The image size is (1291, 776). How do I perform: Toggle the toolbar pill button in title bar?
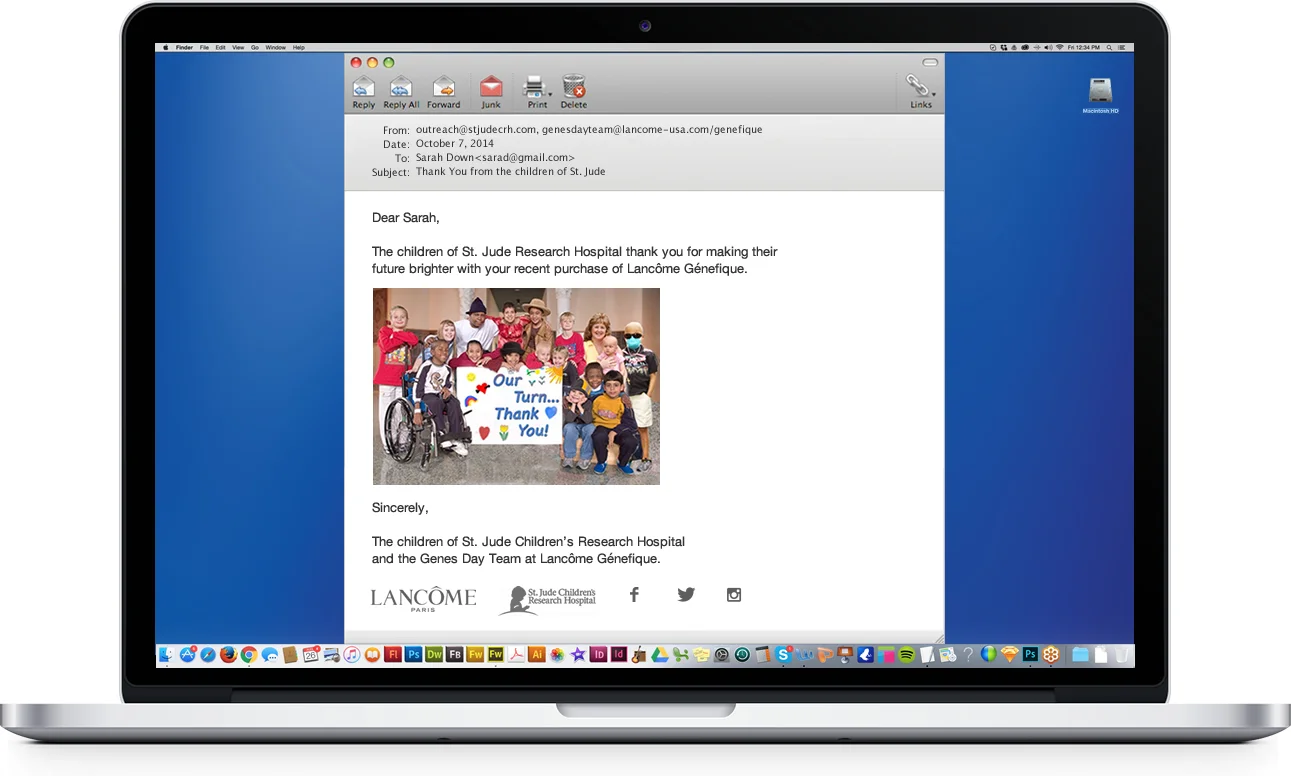tap(930, 63)
